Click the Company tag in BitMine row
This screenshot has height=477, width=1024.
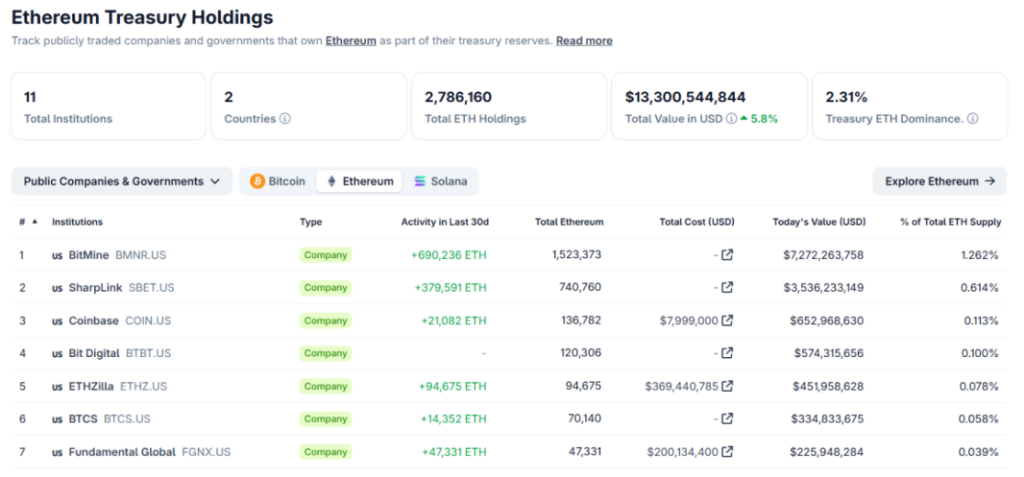(325, 255)
